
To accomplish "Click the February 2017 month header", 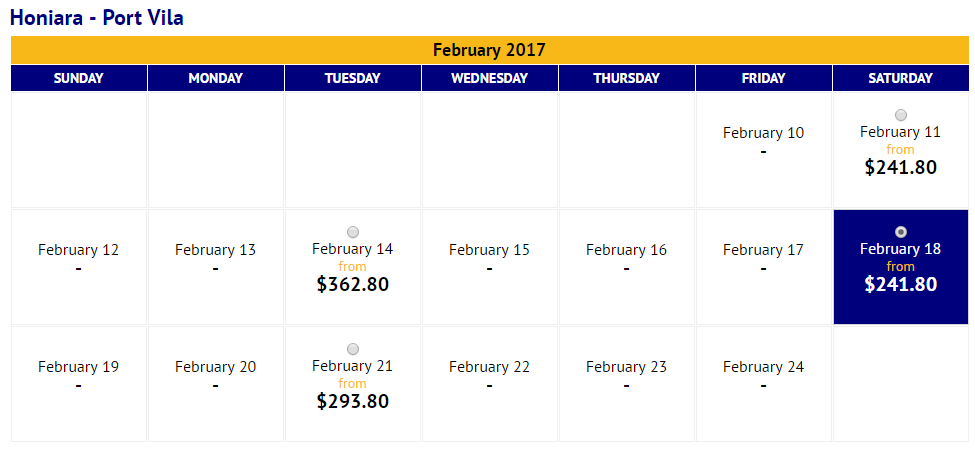I will tap(489, 50).
